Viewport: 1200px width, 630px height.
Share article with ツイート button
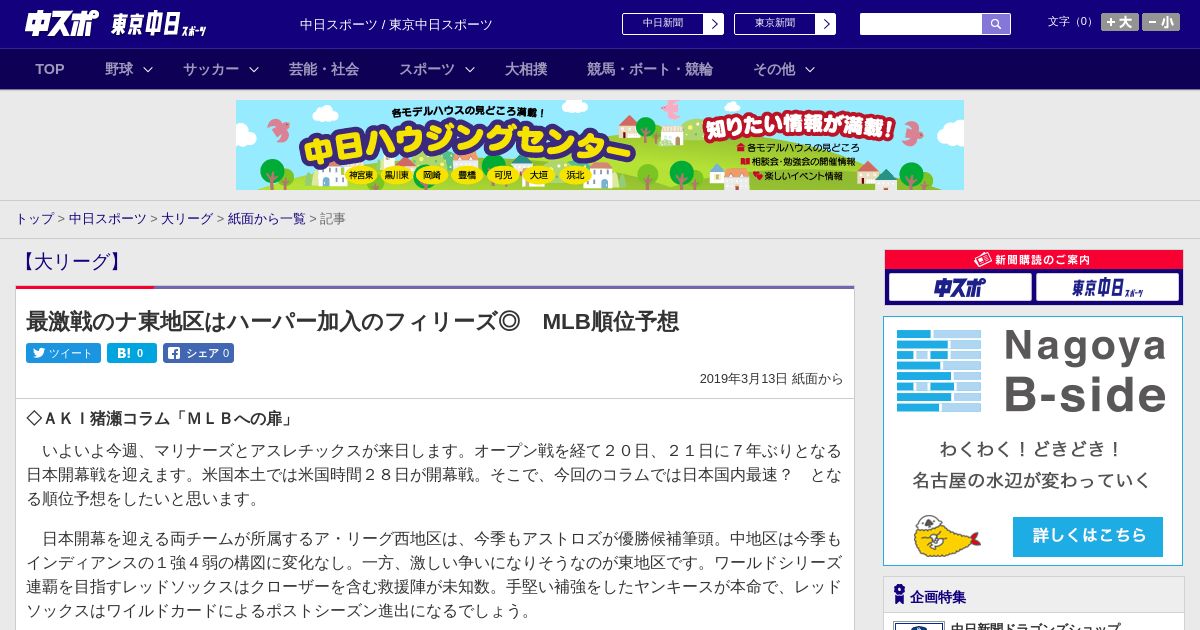(63, 353)
